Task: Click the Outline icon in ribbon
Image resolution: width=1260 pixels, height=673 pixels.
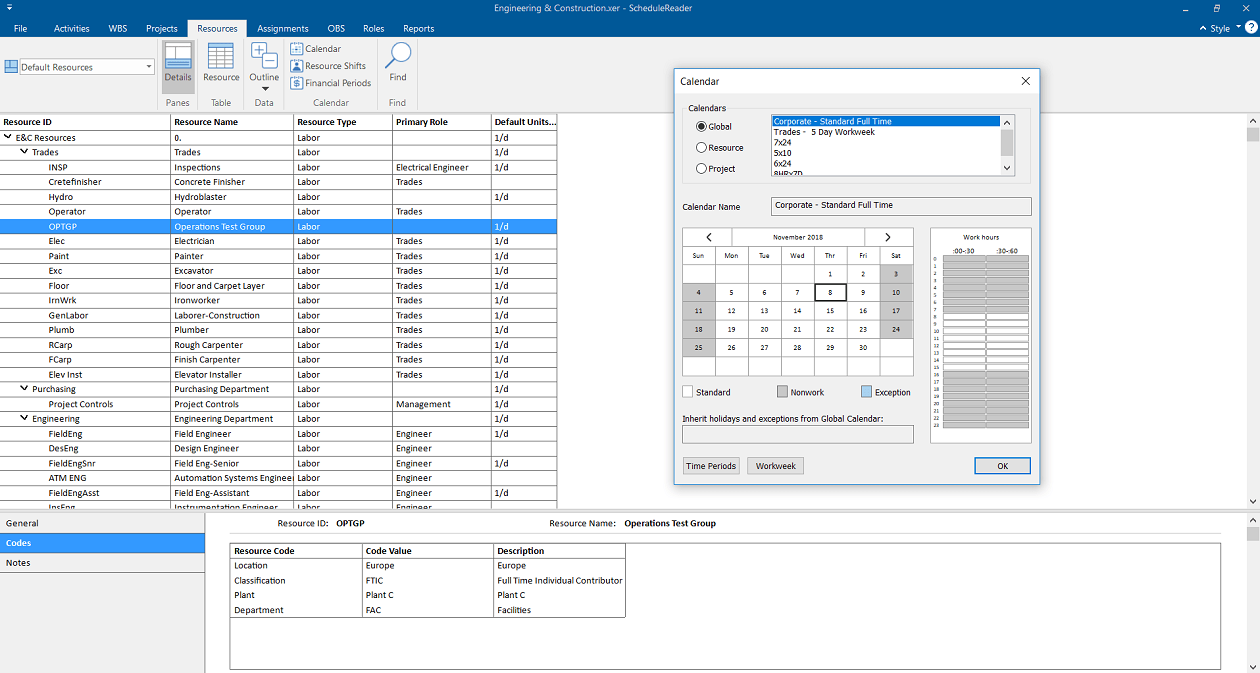Action: (264, 63)
